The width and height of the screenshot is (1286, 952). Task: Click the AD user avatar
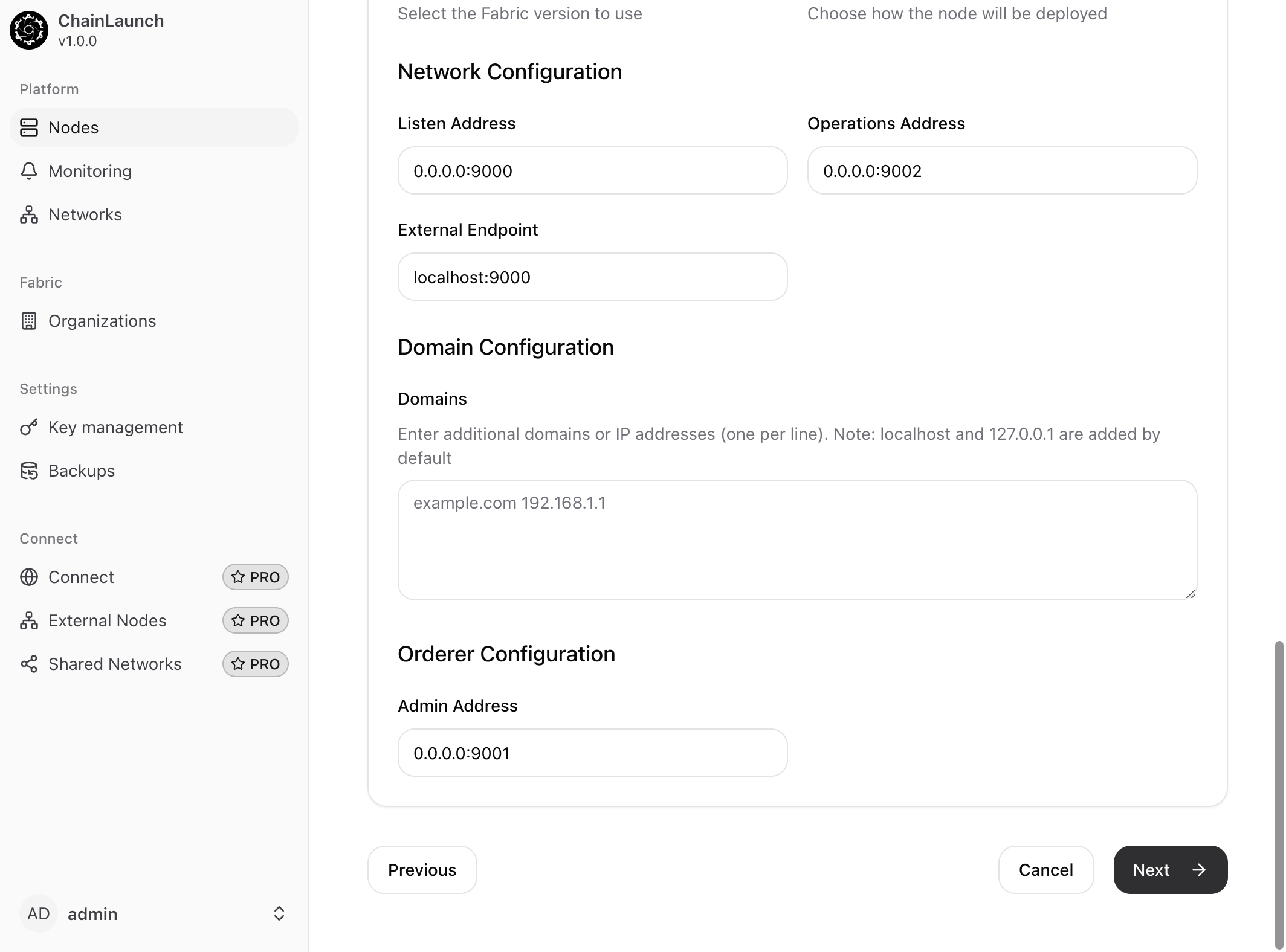38,913
